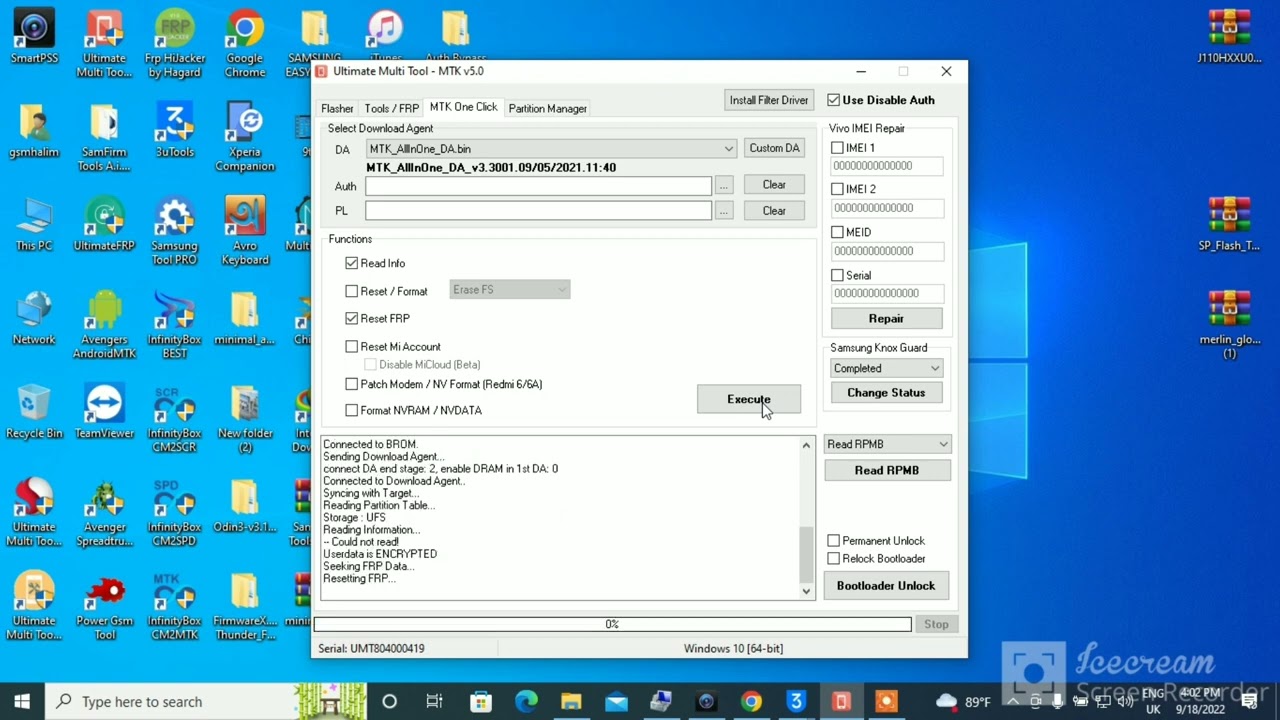Viewport: 1280px width, 720px height.
Task: Open J110HXXU0 archive on desktop
Action: coord(1229,38)
